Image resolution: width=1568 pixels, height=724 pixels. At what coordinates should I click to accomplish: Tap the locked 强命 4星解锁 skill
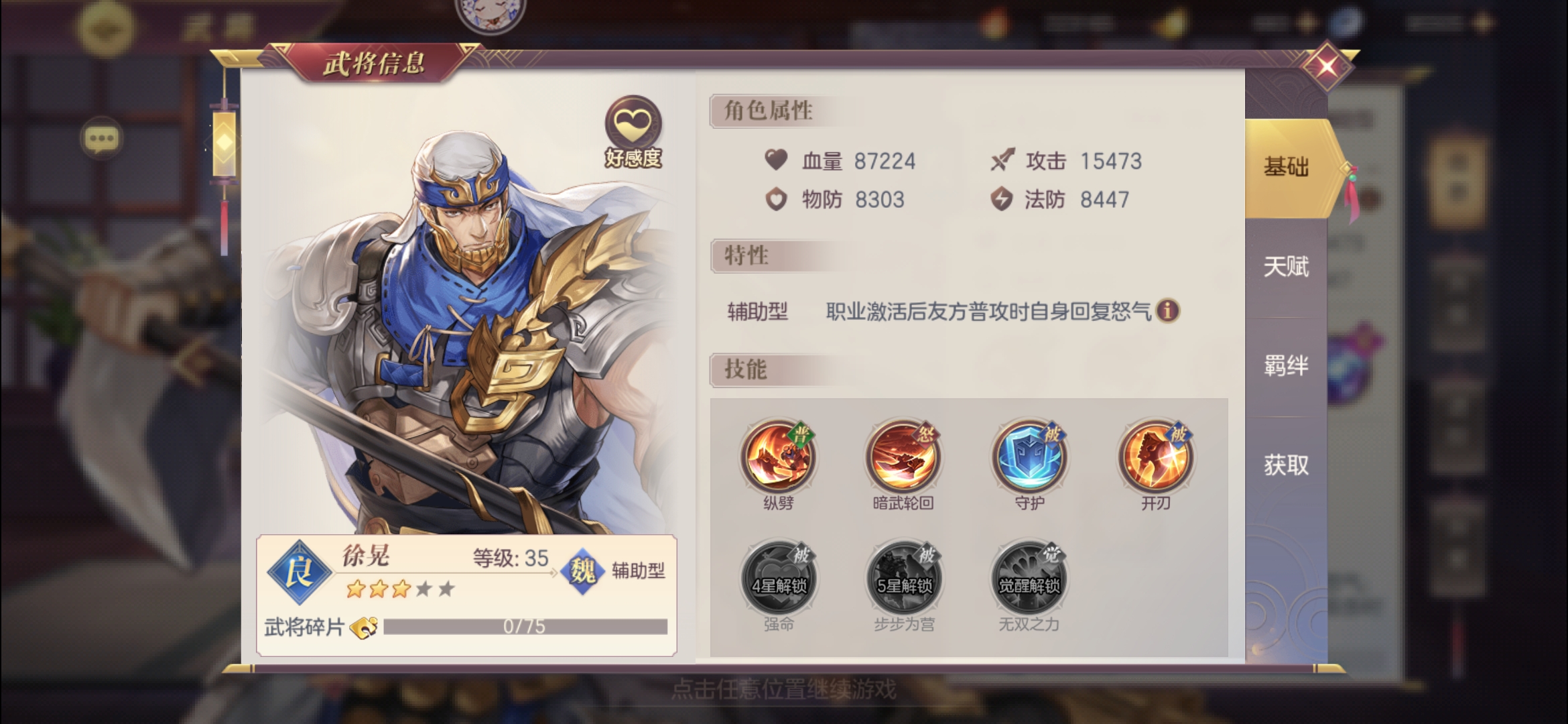coord(778,579)
